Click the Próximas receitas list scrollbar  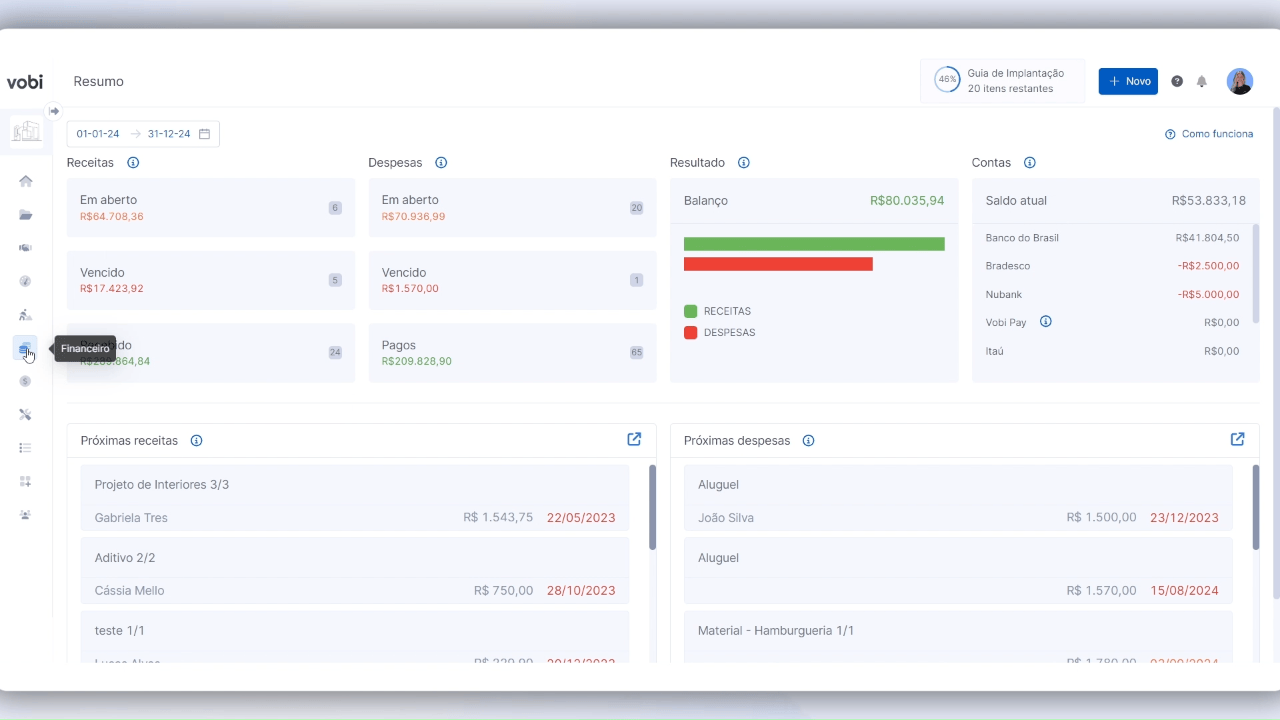(653, 507)
